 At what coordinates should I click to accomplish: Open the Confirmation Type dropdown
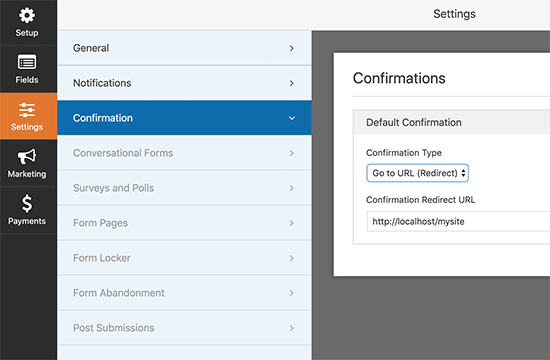[x=417, y=173]
